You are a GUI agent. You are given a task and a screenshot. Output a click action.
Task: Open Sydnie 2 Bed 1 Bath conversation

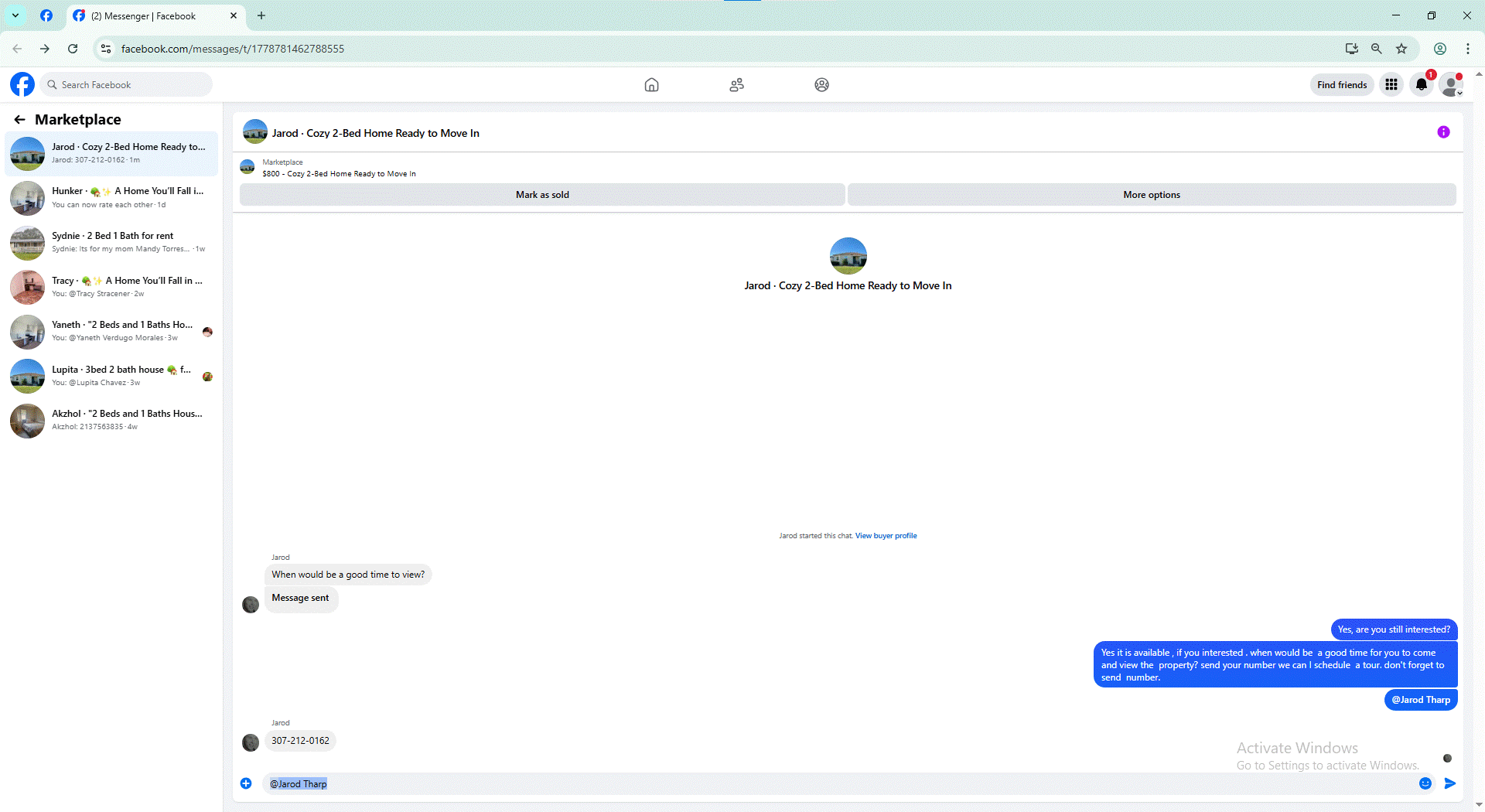click(111, 242)
